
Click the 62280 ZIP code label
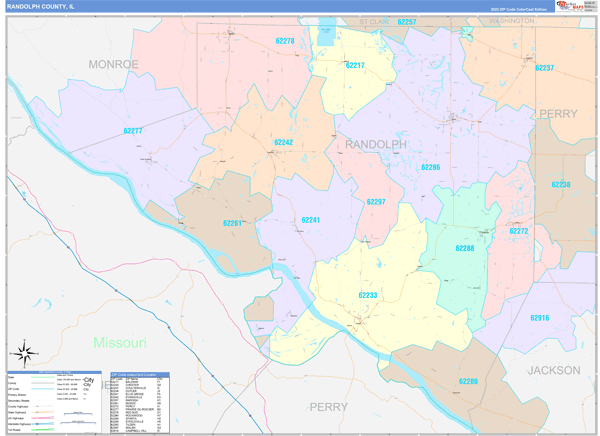pyautogui.click(x=468, y=381)
